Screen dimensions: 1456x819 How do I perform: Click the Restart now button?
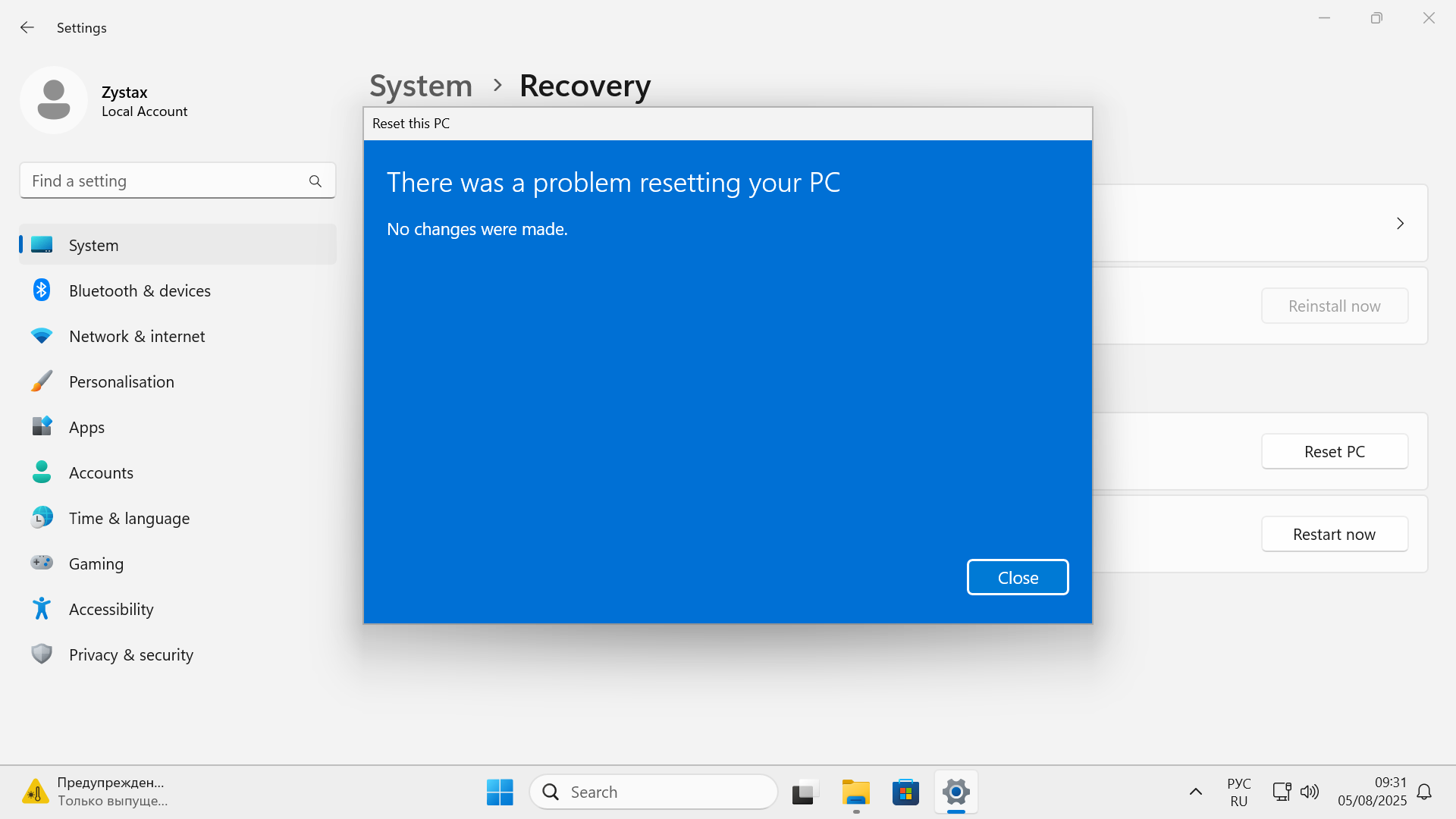pos(1334,535)
